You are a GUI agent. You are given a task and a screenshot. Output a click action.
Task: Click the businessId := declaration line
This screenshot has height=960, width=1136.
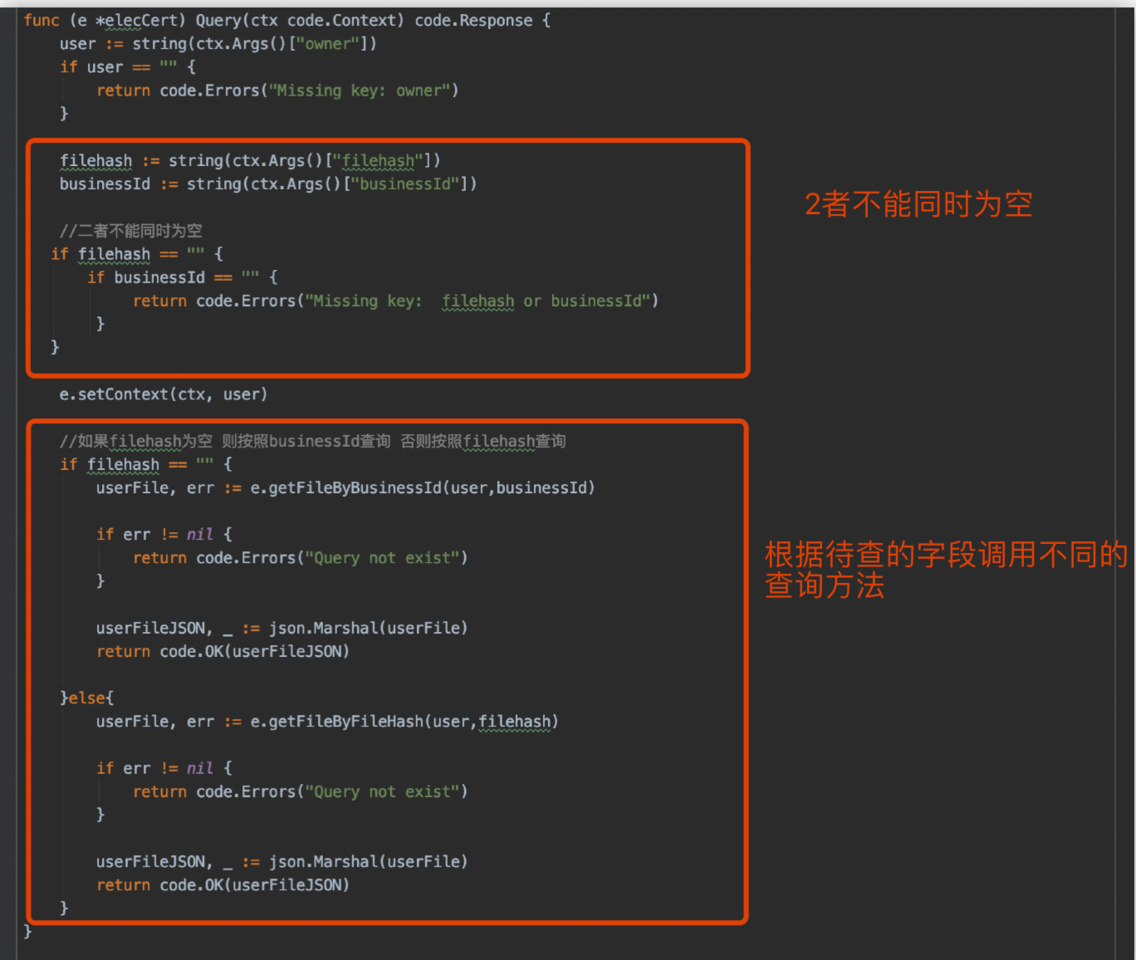coord(268,184)
